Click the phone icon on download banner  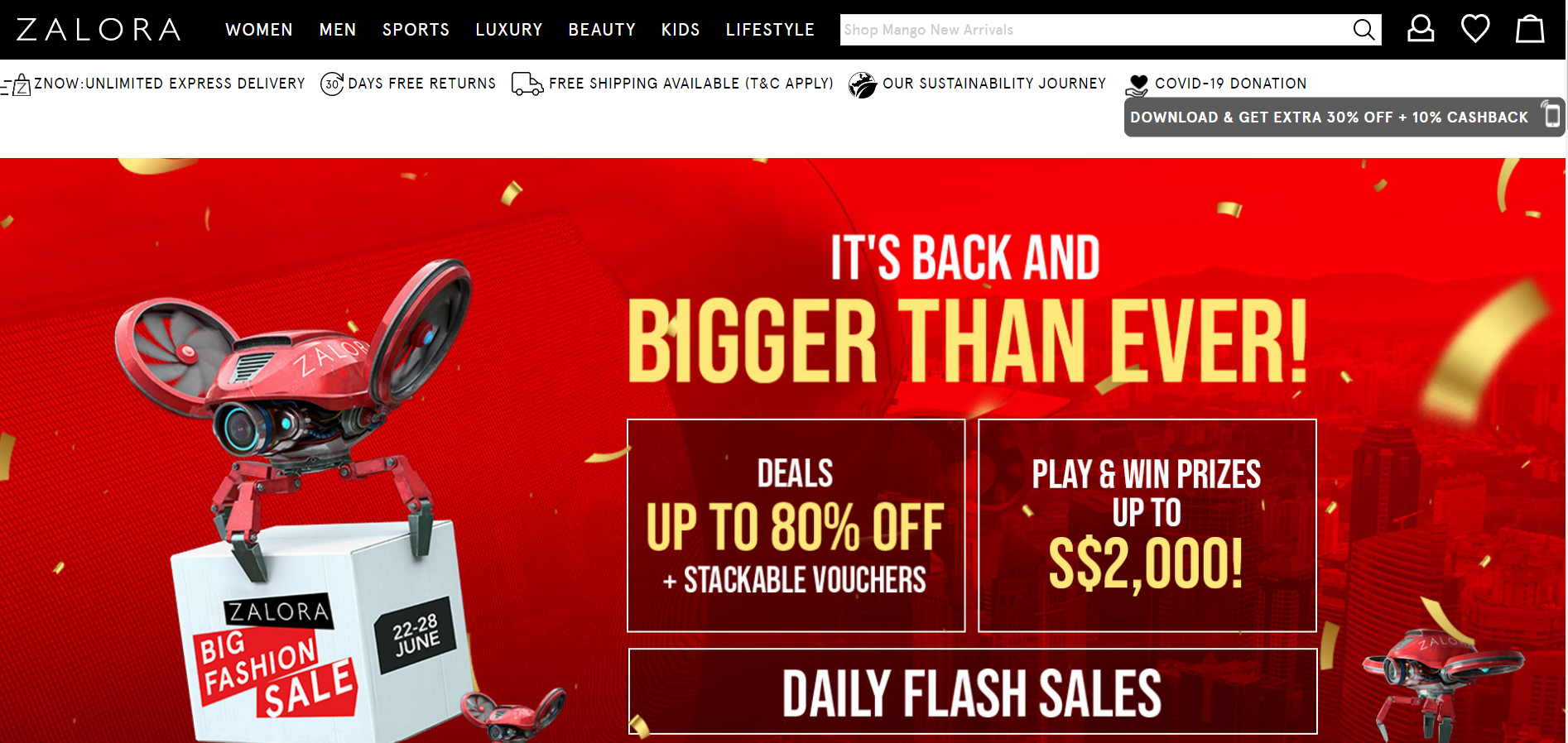[1551, 114]
